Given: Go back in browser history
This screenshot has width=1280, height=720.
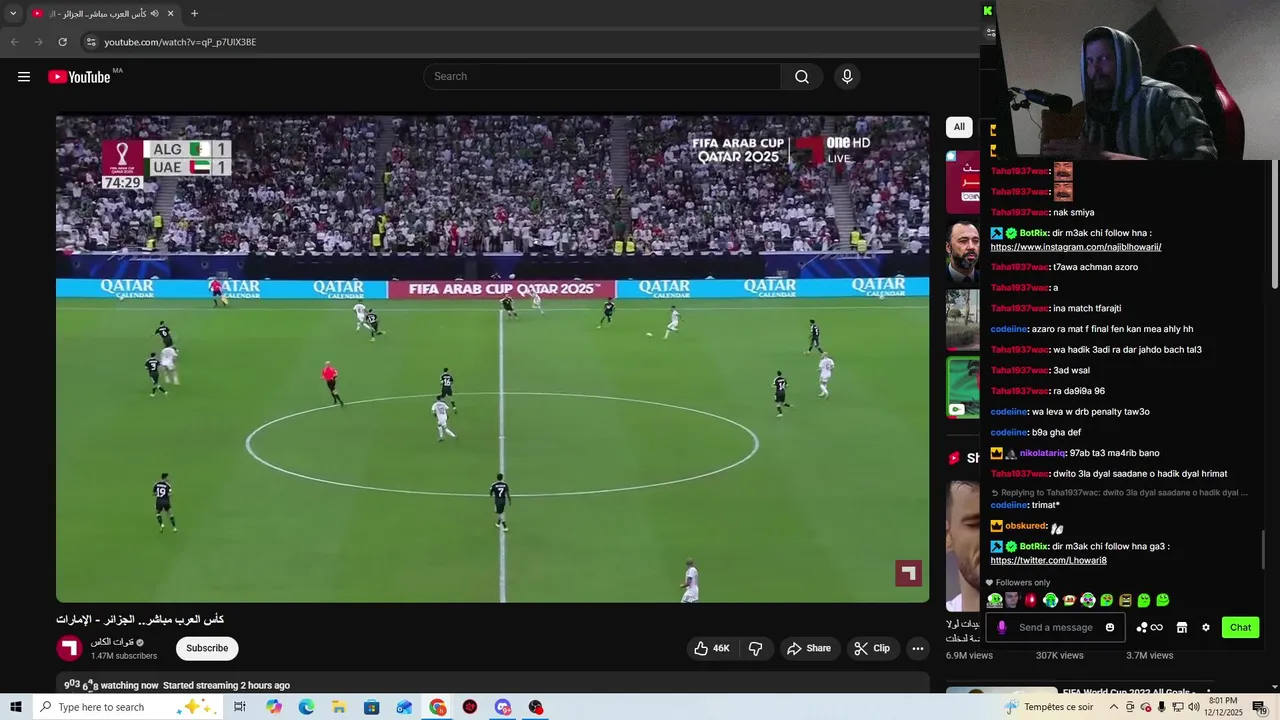Looking at the screenshot, I should (x=14, y=42).
